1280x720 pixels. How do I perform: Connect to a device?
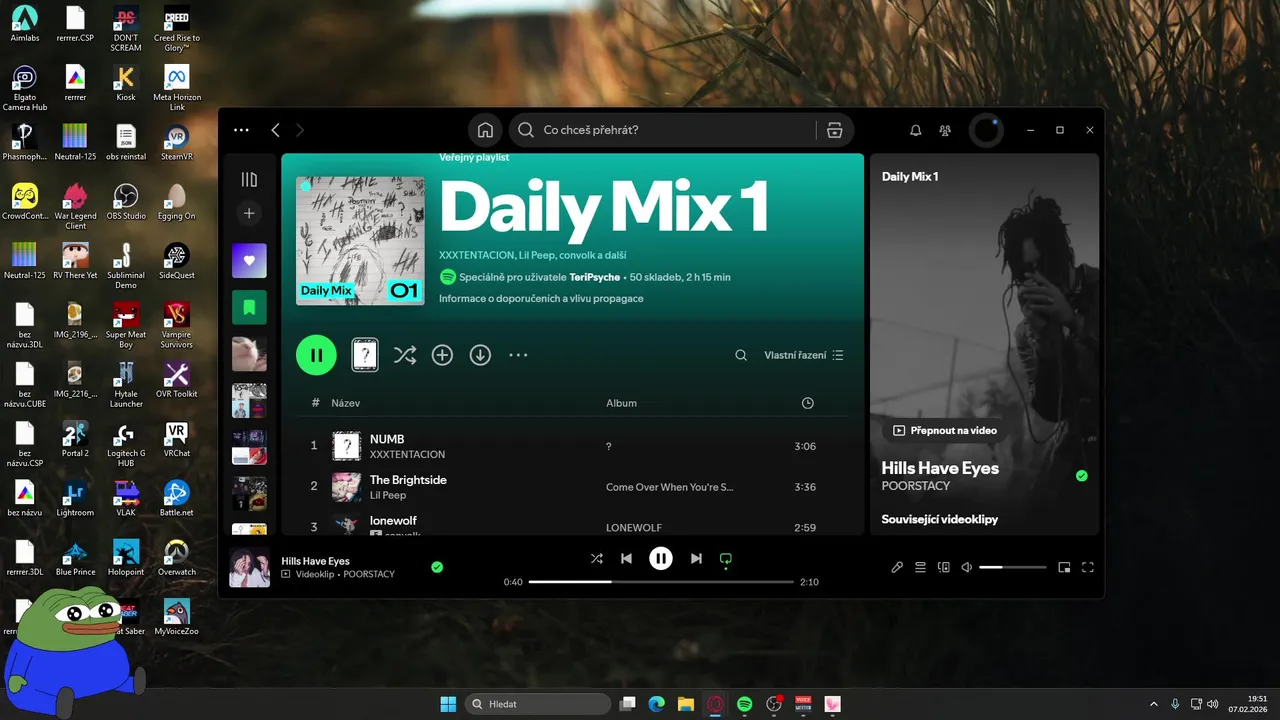click(944, 567)
